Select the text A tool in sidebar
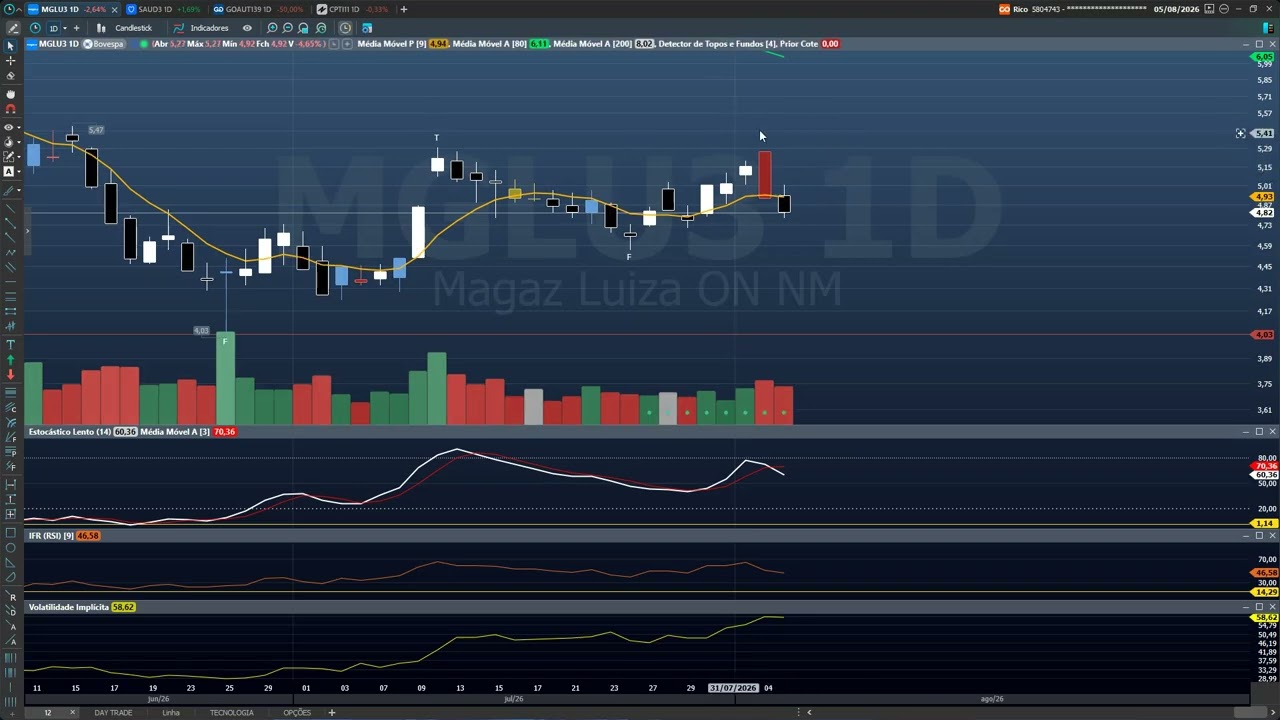Viewport: 1280px width, 720px height. click(9, 172)
